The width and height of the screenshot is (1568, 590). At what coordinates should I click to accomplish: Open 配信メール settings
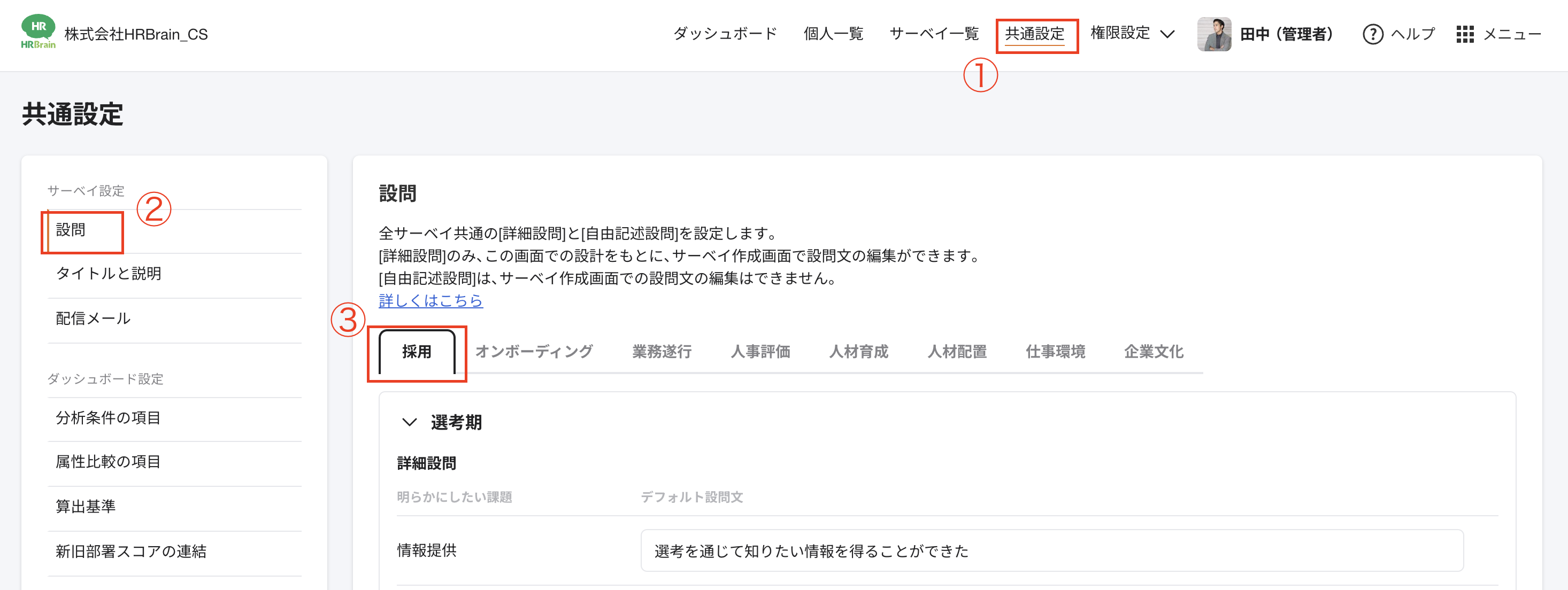[93, 318]
